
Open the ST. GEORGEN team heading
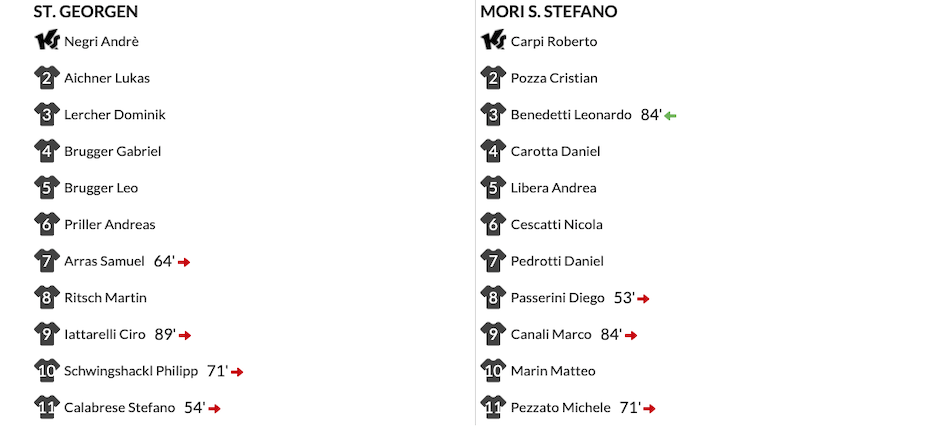pyautogui.click(x=85, y=12)
